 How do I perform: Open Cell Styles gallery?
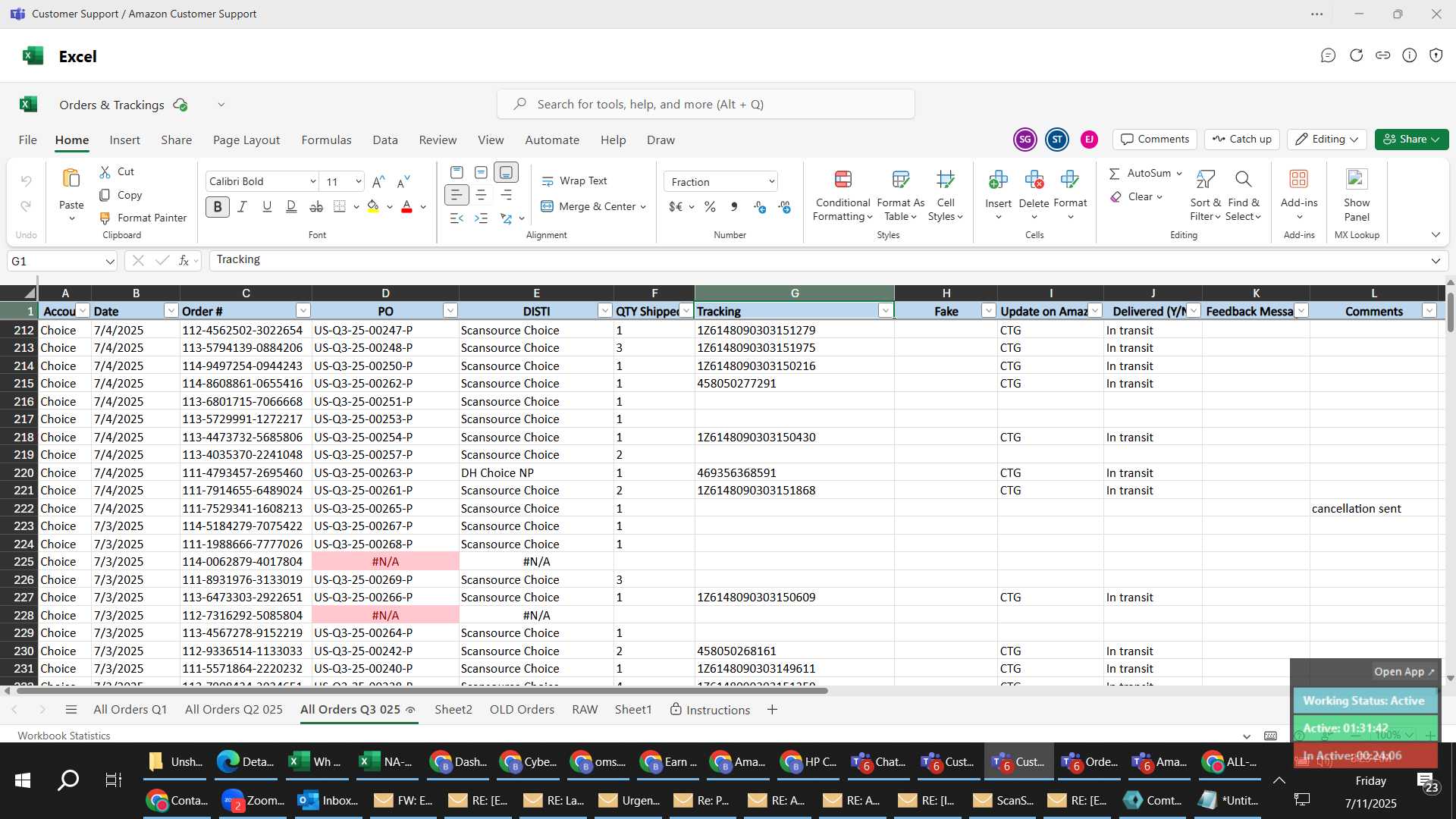click(x=945, y=196)
